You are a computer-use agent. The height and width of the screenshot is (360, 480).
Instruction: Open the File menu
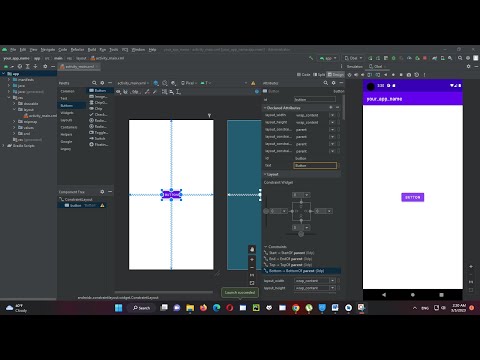pos(13,50)
